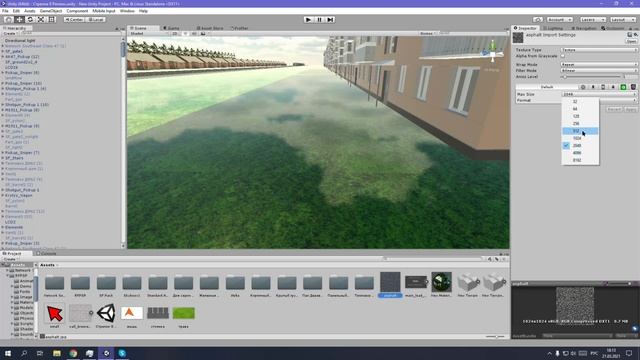The image size is (640, 360).
Task: Select the green grass texture asset
Action: [184, 313]
